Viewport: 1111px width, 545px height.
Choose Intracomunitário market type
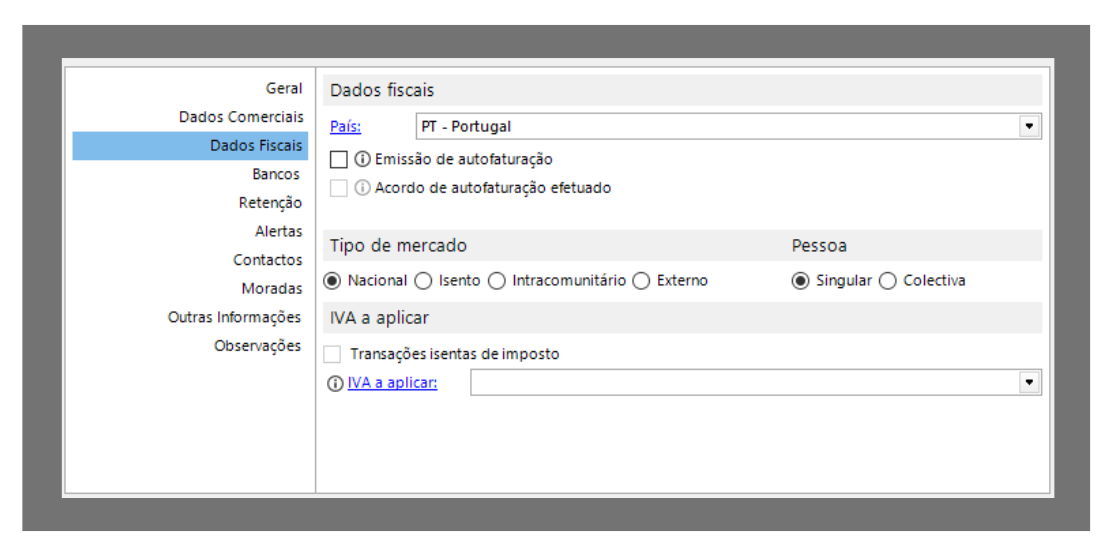pos(497,281)
